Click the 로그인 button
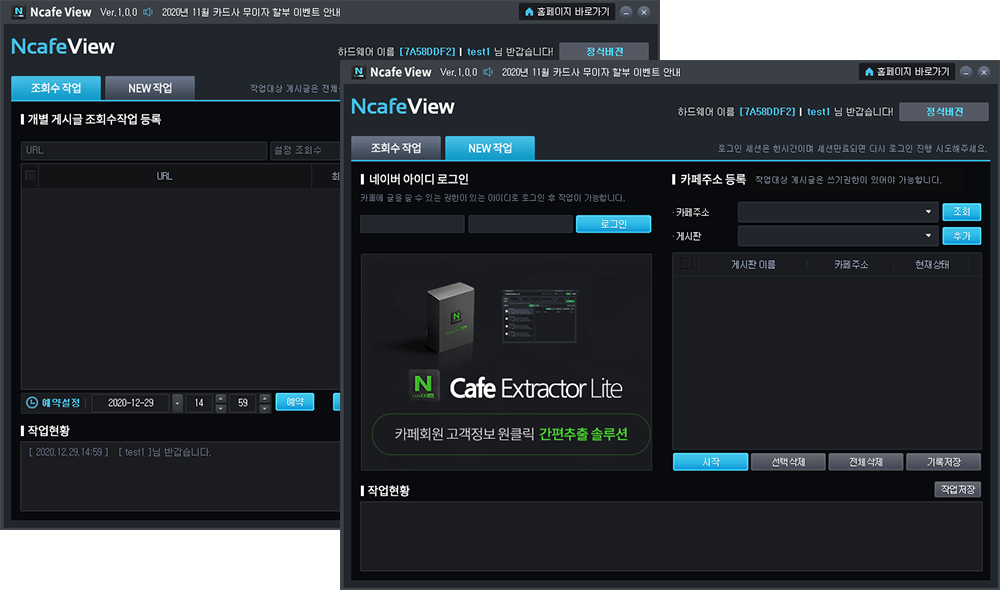The height and width of the screenshot is (590, 1000). (614, 224)
